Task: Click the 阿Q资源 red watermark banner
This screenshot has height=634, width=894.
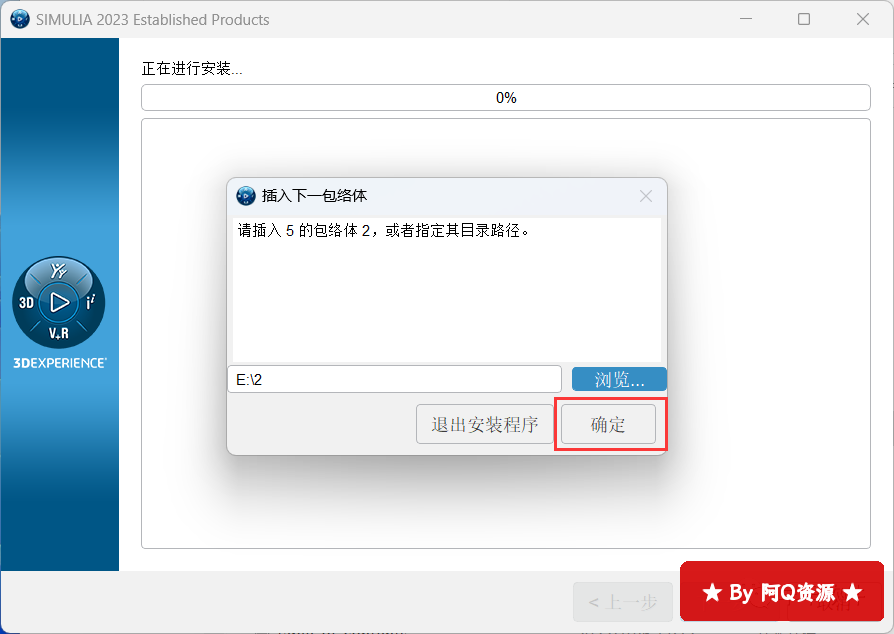Action: tap(781, 592)
